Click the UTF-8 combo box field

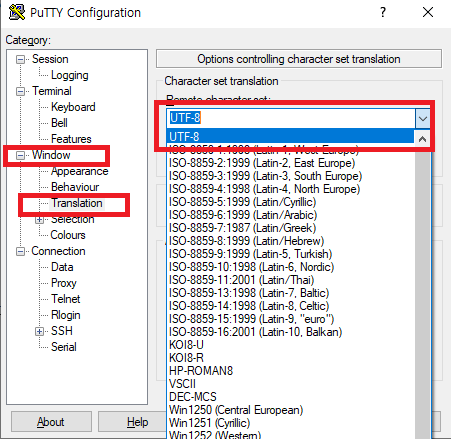point(291,118)
